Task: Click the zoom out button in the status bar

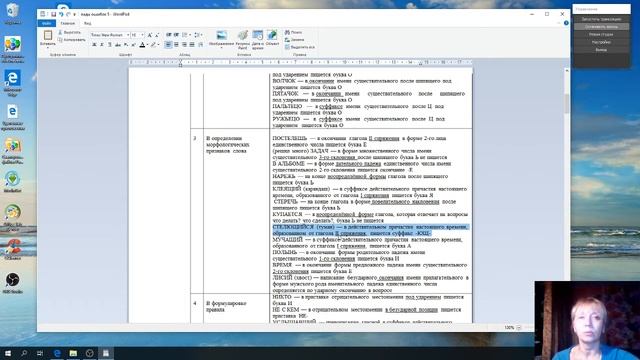Action: tap(519, 328)
